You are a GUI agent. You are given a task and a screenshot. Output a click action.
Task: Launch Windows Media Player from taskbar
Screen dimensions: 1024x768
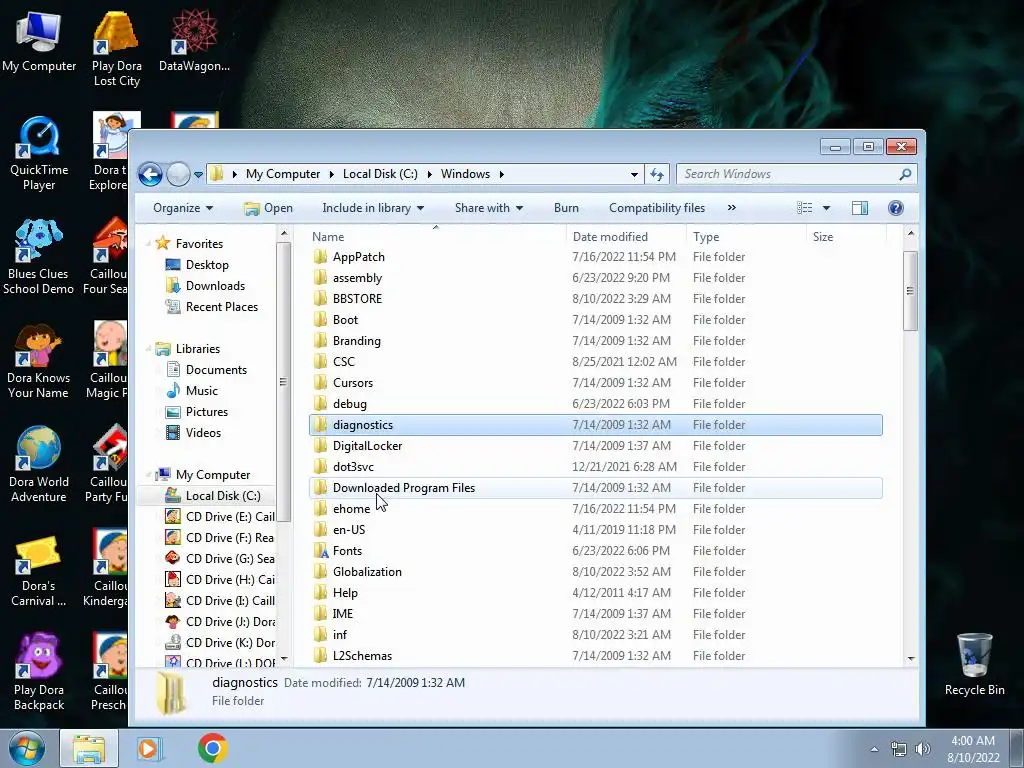(x=149, y=748)
